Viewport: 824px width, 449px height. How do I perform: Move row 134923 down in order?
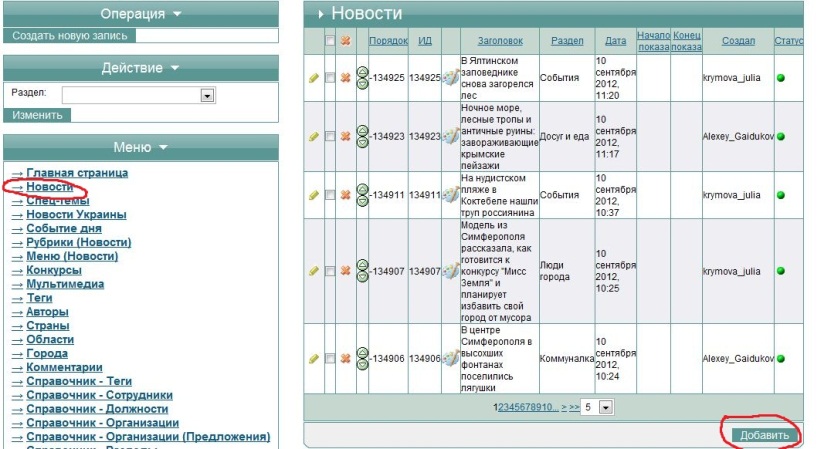coord(363,142)
